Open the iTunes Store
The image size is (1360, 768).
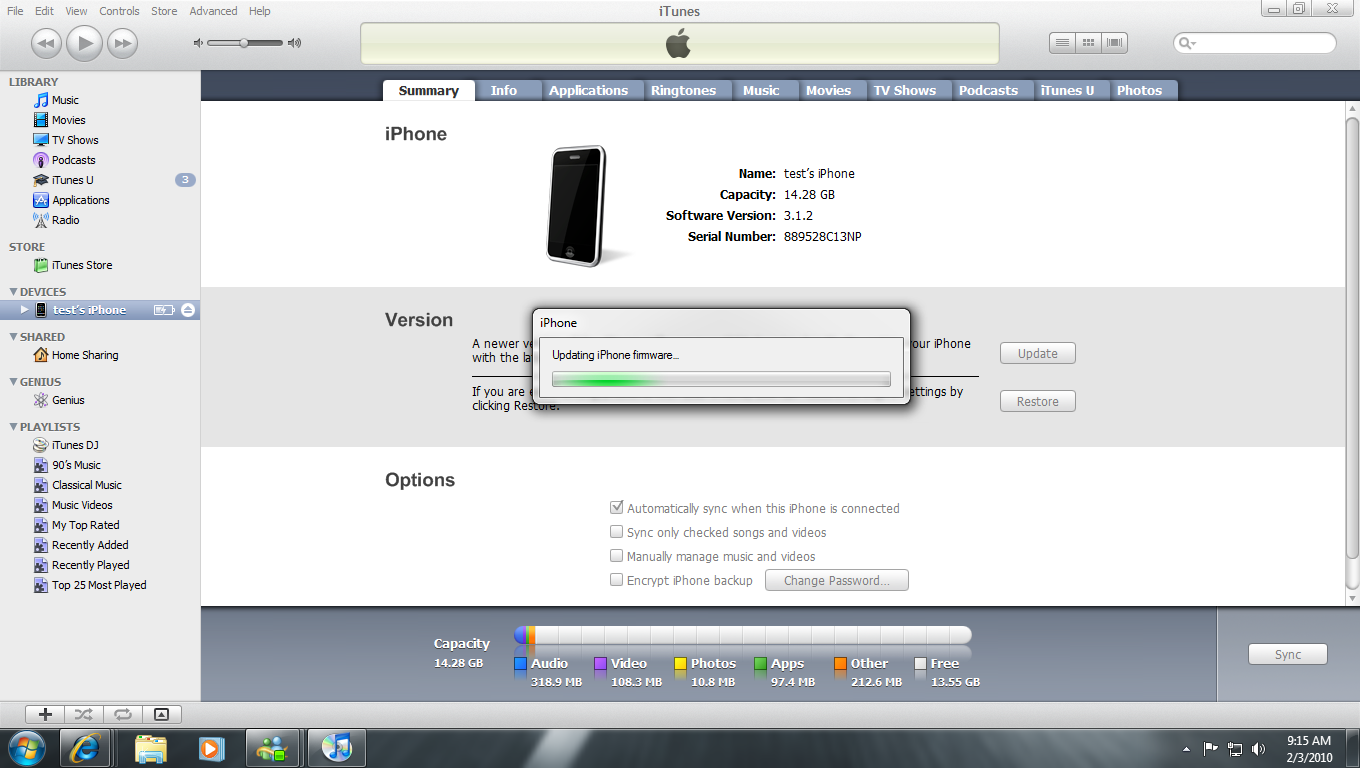tap(72, 265)
